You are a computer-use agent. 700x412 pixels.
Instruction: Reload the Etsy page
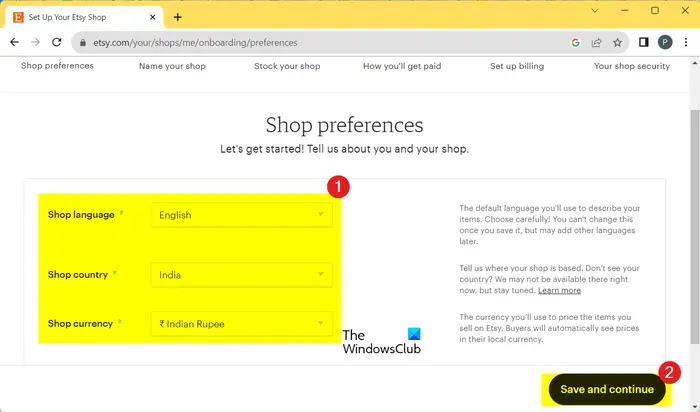tap(58, 43)
